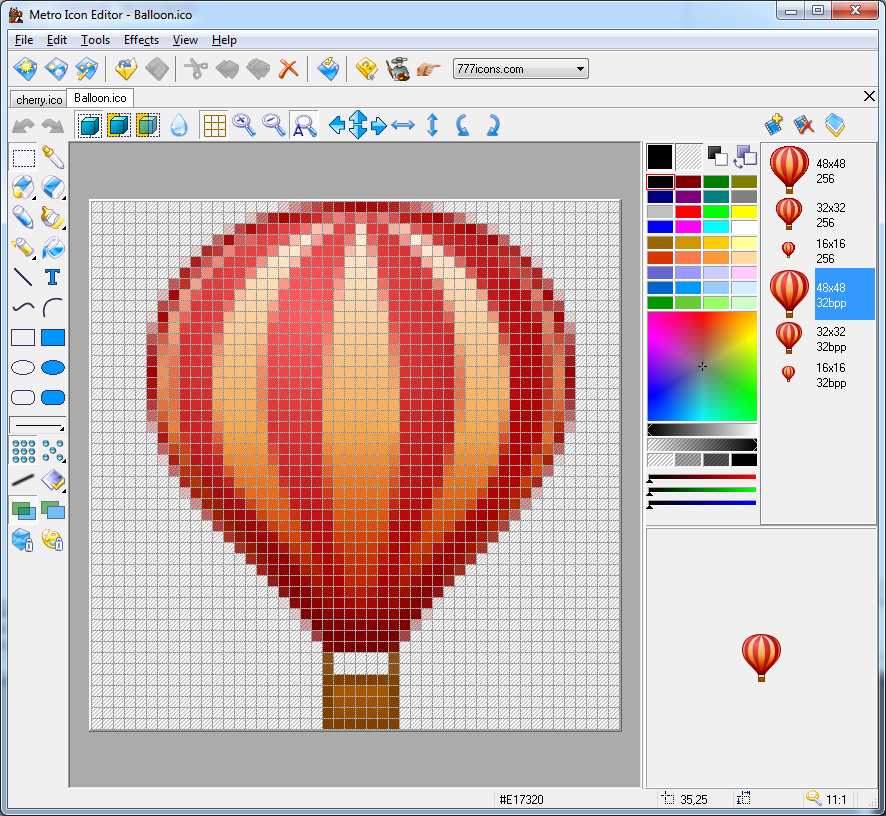The height and width of the screenshot is (816, 886).
Task: Toggle the auto-preview zoom button
Action: (303, 125)
